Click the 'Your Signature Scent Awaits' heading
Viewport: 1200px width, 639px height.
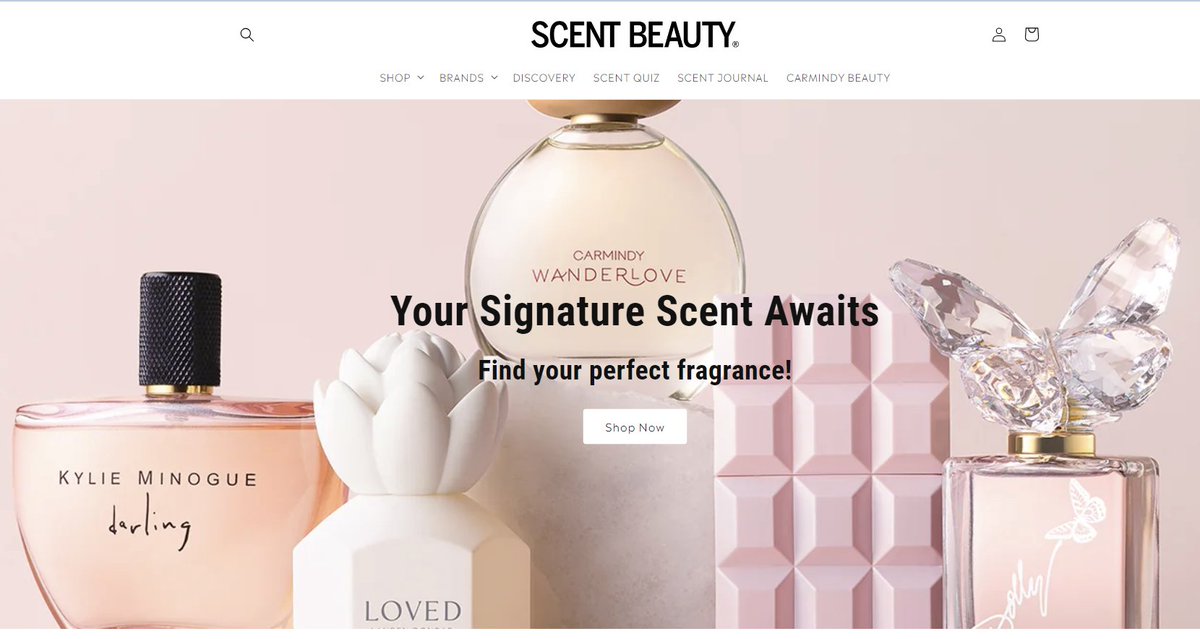[x=635, y=311]
